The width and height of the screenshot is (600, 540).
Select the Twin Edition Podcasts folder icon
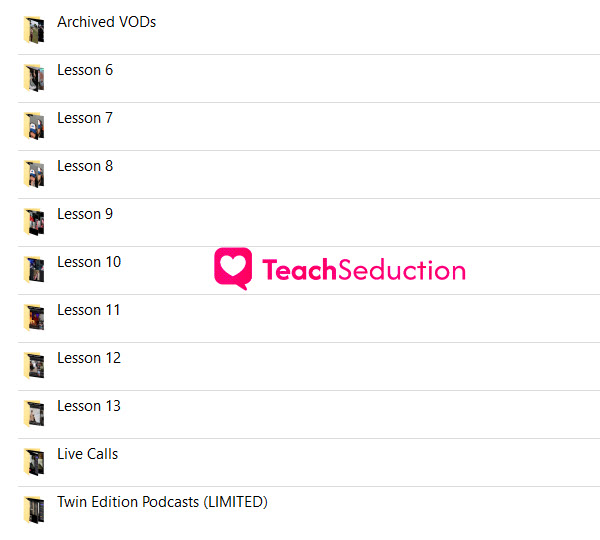pos(34,510)
